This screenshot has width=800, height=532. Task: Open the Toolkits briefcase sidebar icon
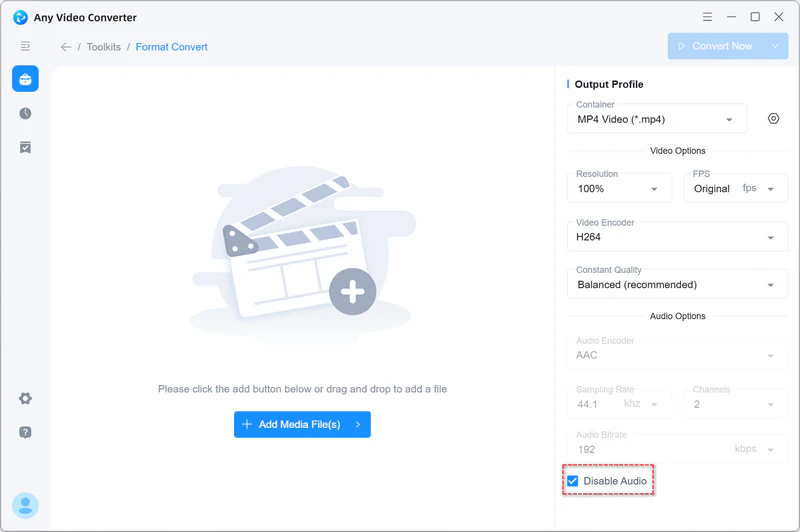(x=26, y=79)
